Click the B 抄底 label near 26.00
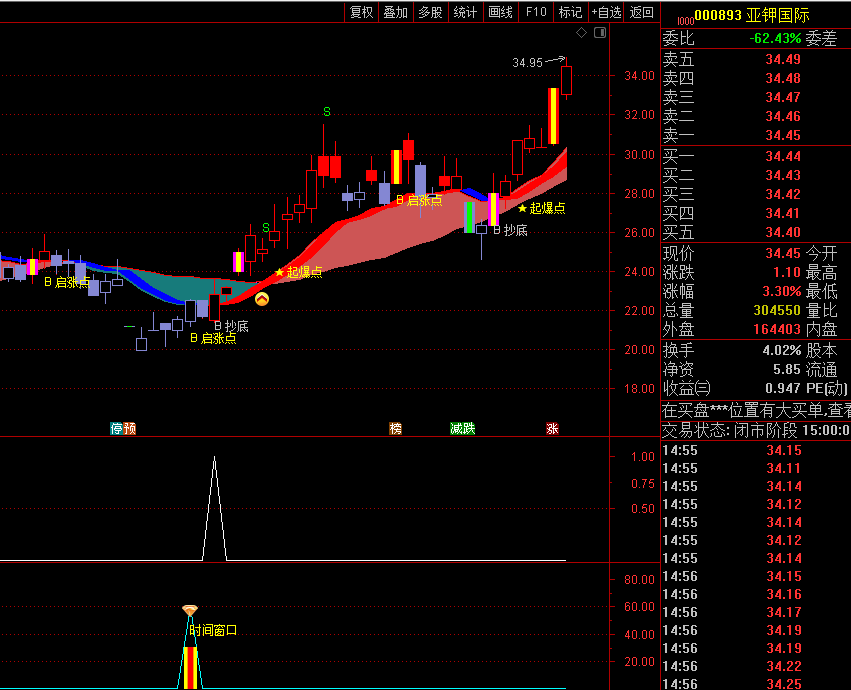 (x=510, y=231)
